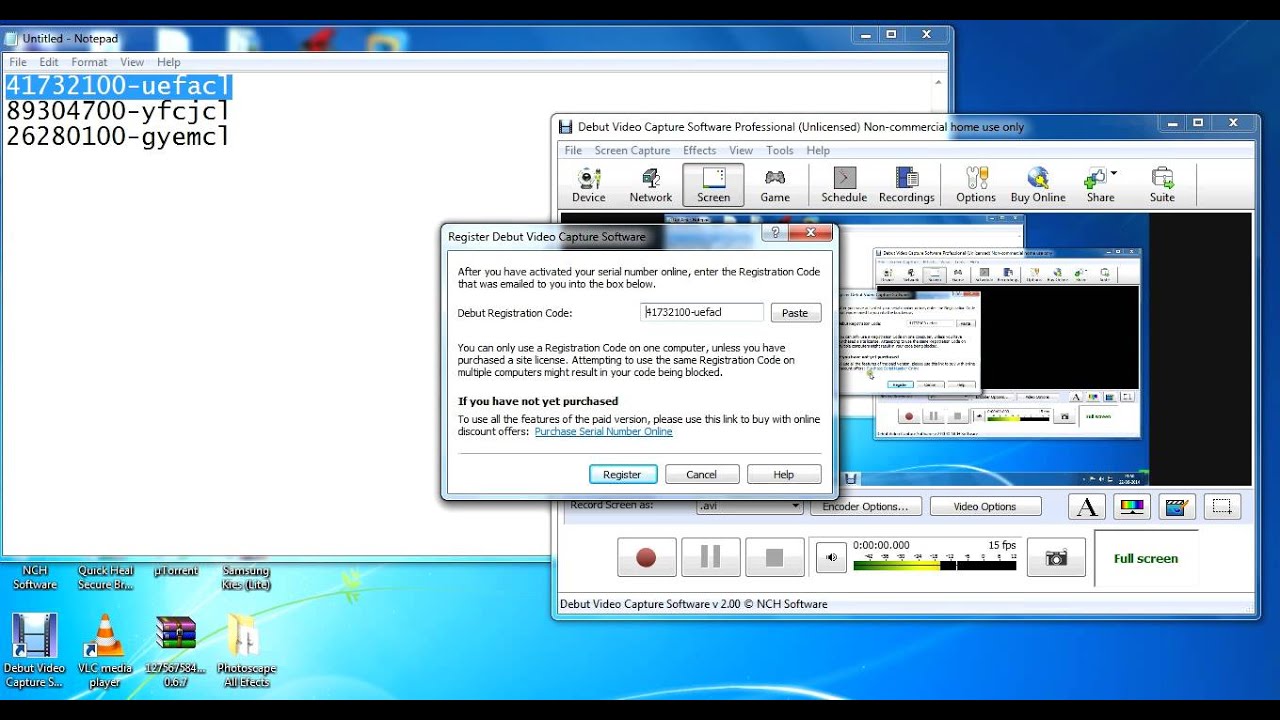The image size is (1280, 720).
Task: Click the 0:00:00.000 recording time readout
Action: tap(881, 546)
